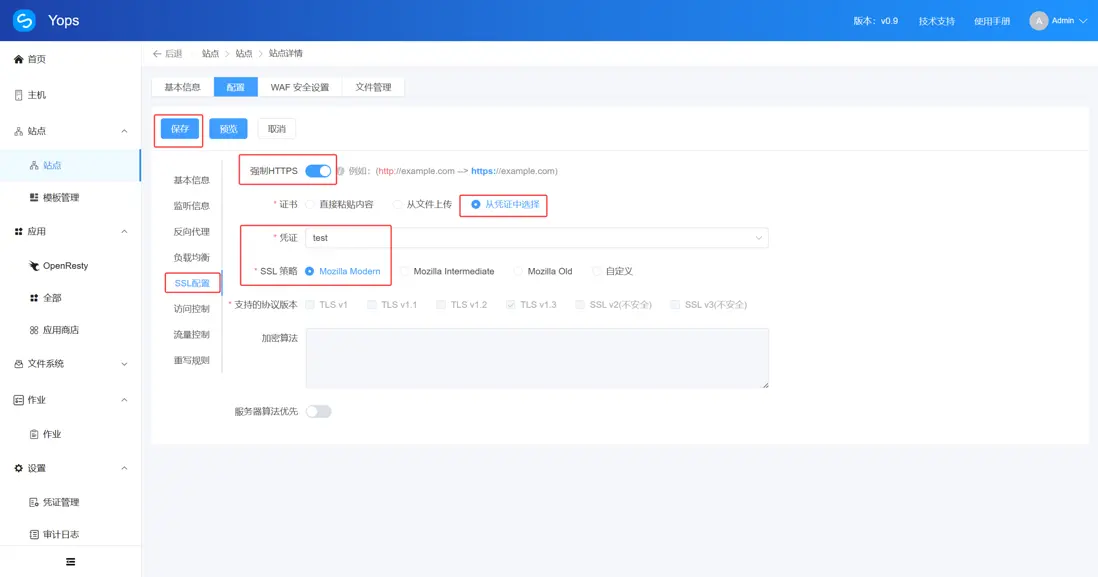Viewport: 1098px width, 577px height.
Task: Expand the 文件系统 sidebar group
Action: pyautogui.click(x=124, y=364)
